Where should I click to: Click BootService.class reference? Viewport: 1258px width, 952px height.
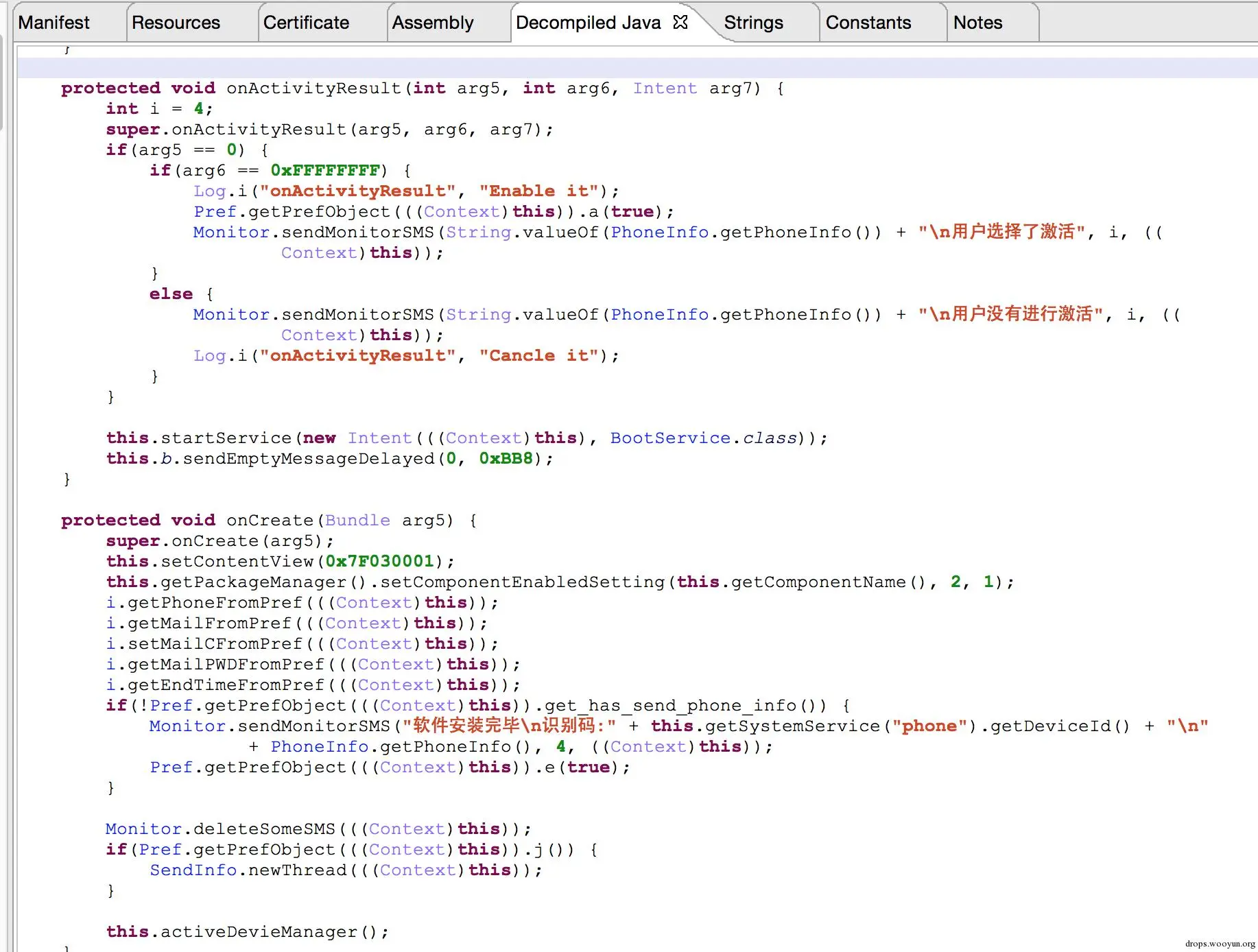(704, 438)
